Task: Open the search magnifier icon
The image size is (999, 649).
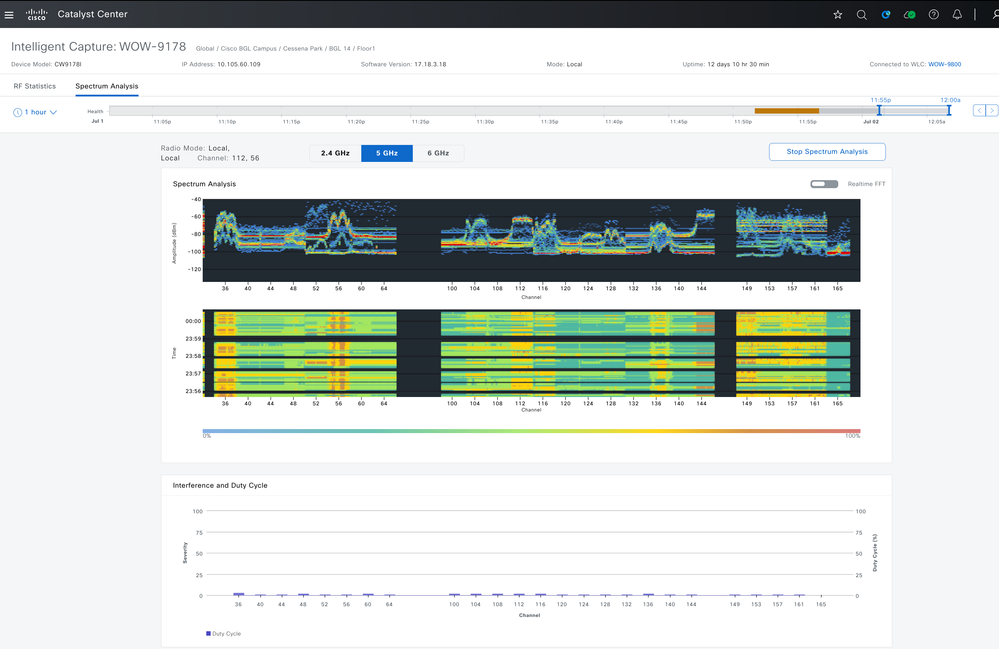Action: pos(861,15)
